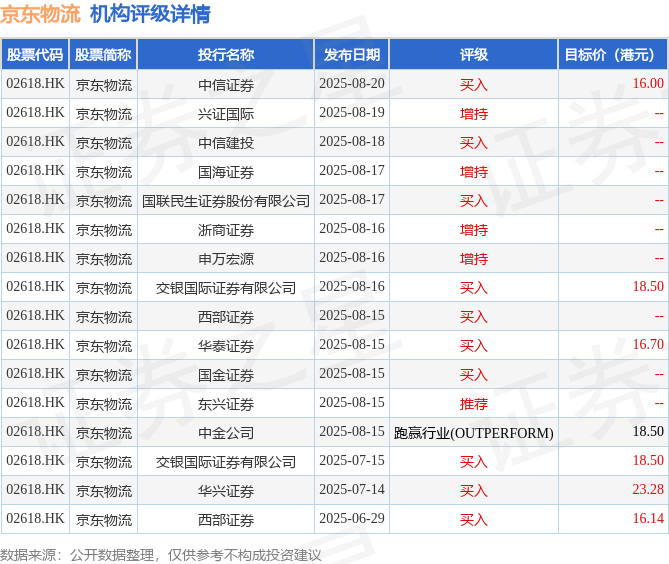Click the 增持 rating of 兴证国际

[474, 114]
